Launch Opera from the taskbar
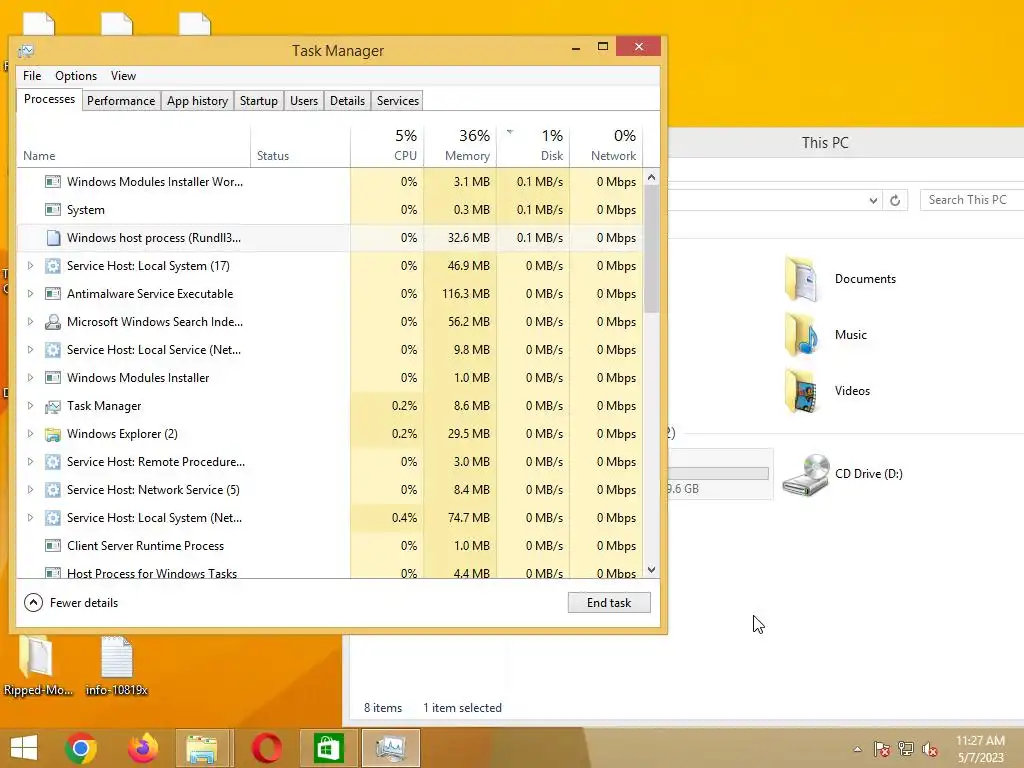 tap(266, 748)
